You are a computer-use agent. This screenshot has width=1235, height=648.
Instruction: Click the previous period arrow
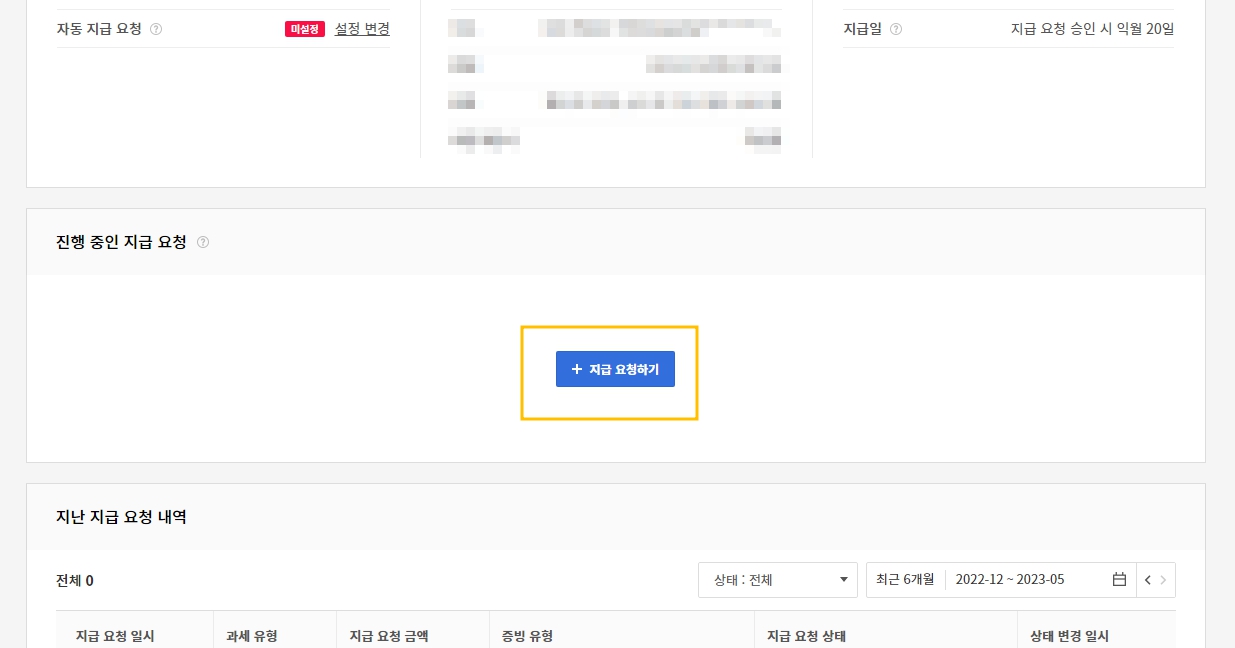pos(1146,579)
